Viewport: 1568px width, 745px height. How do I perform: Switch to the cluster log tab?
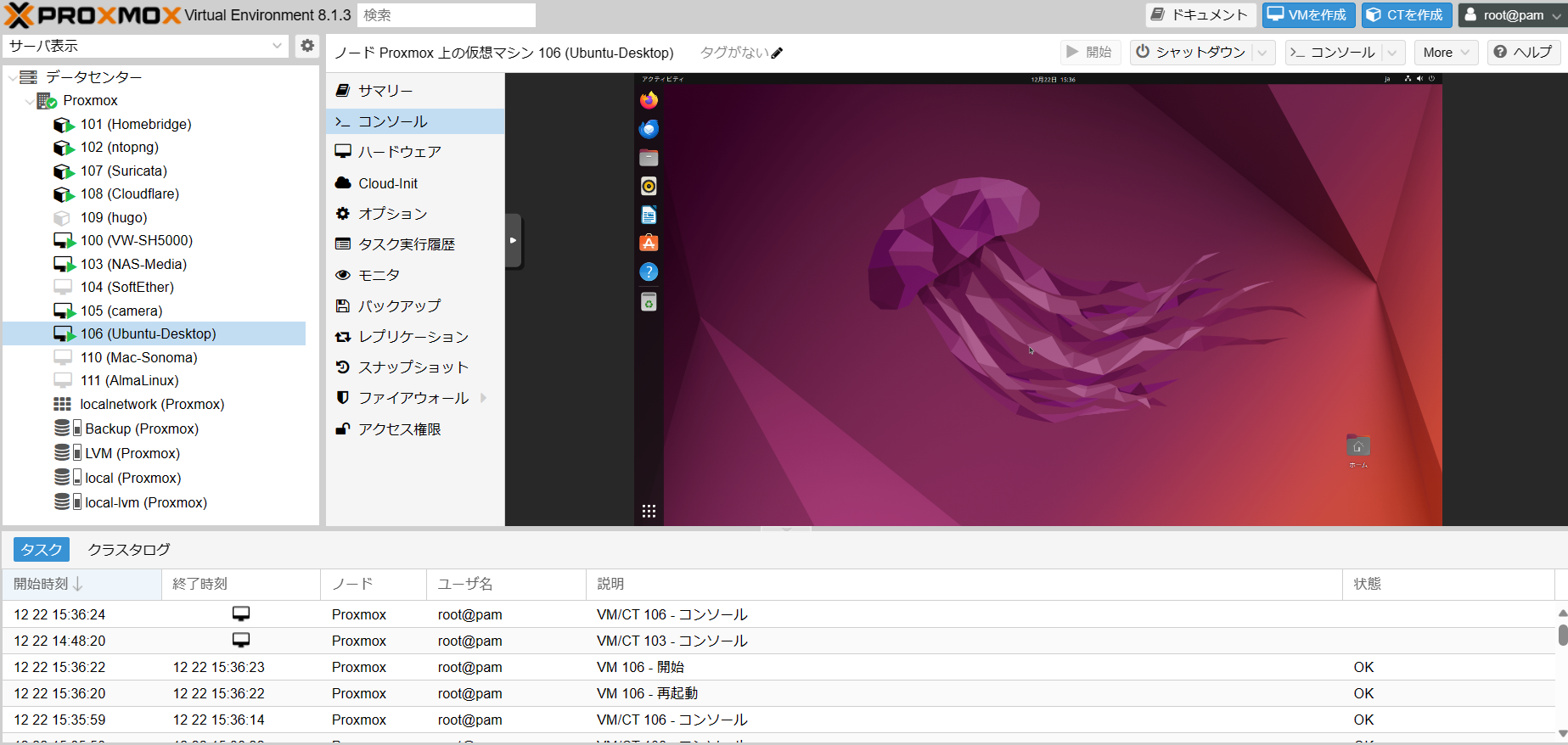coord(129,550)
